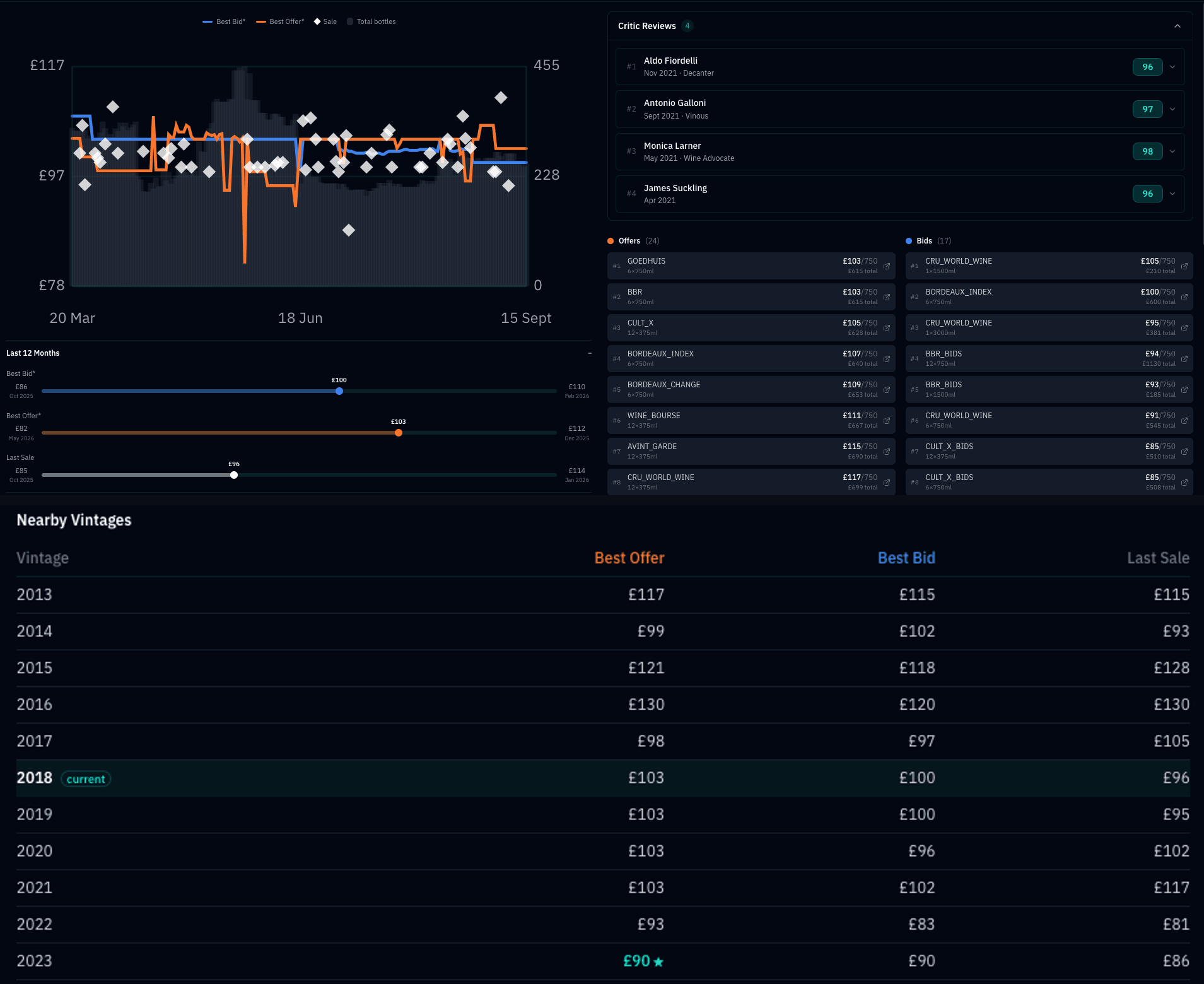Image resolution: width=1204 pixels, height=984 pixels.
Task: Open external link for CULT_X_BIDS 12×375ml bid
Action: point(1184,452)
